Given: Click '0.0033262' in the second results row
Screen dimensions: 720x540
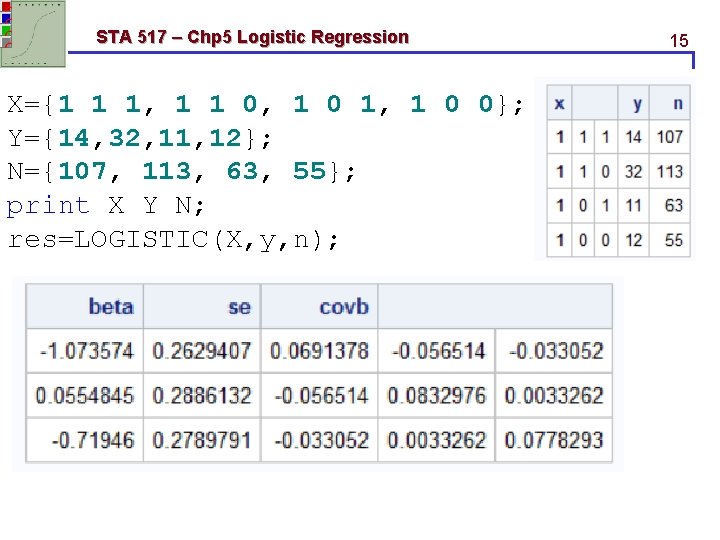Looking at the screenshot, I should click(x=554, y=395).
